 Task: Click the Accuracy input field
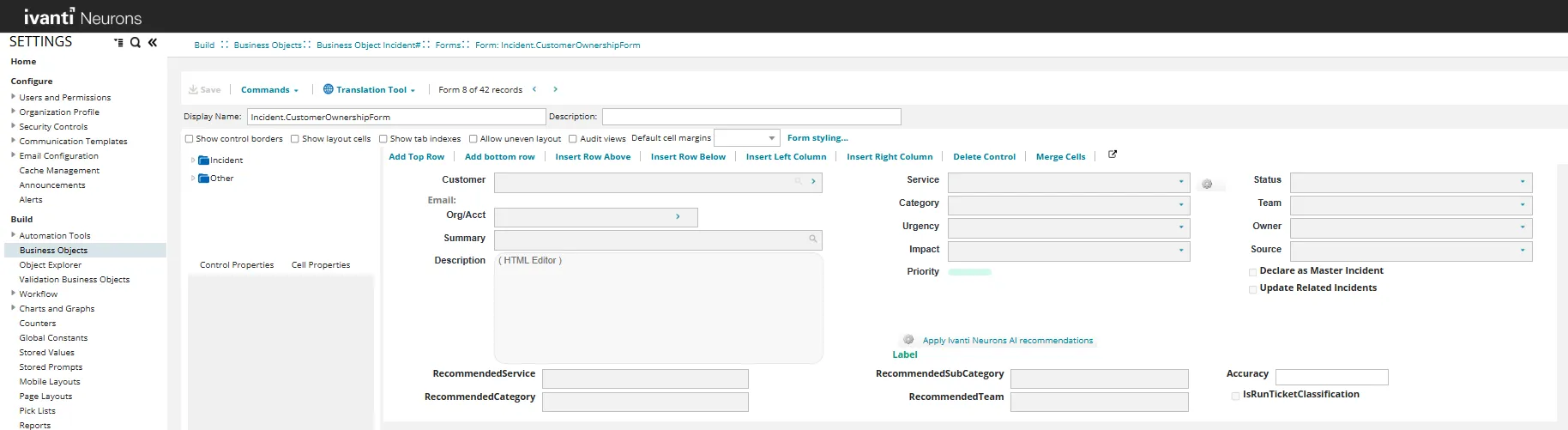point(1332,377)
